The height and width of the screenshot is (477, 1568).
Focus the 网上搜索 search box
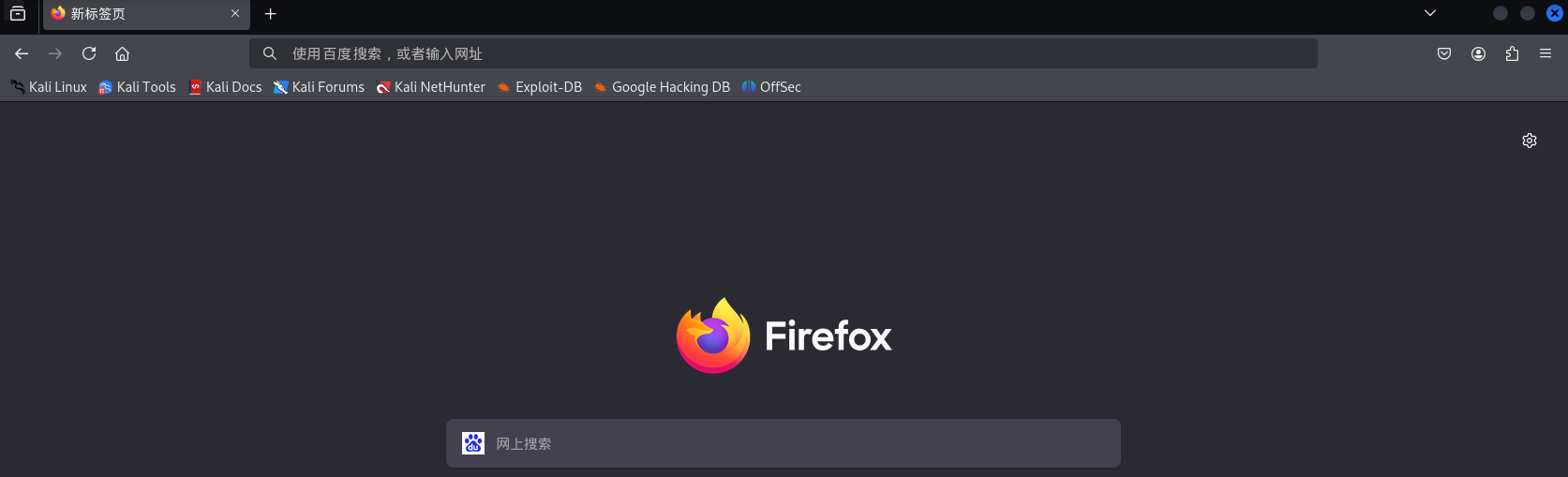pos(784,443)
